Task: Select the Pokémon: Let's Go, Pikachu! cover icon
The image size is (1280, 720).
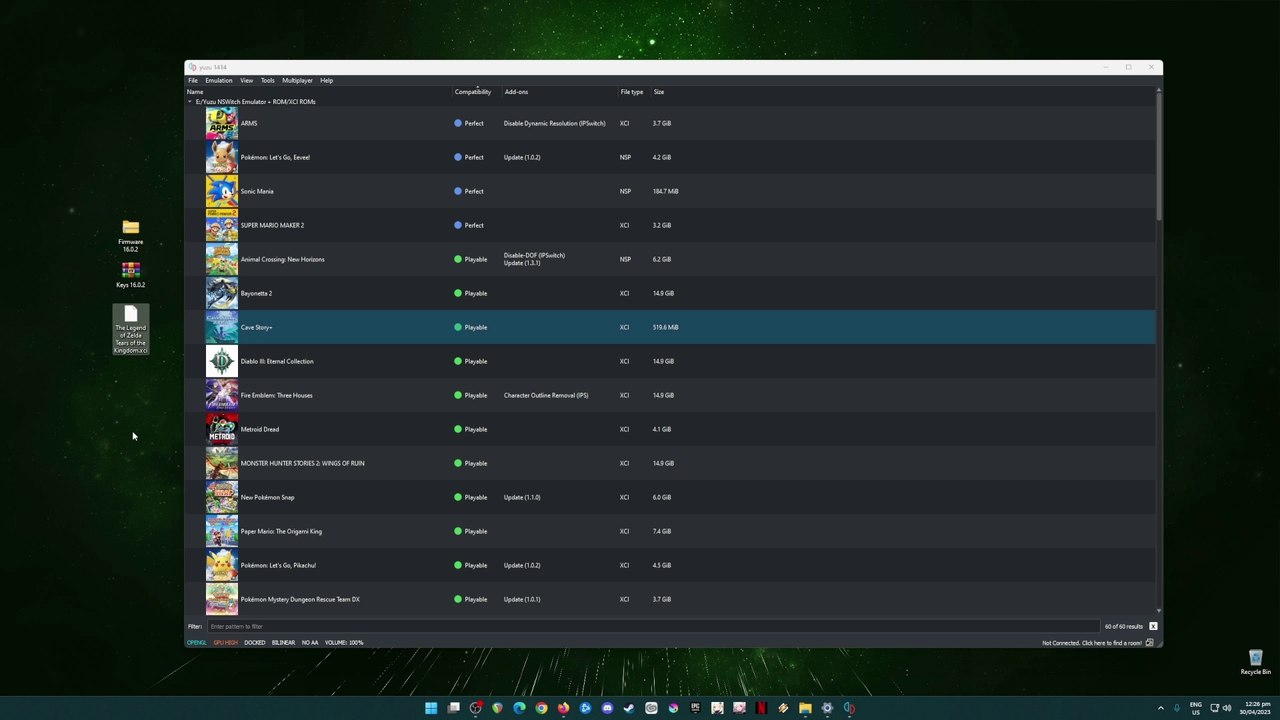Action: click(x=222, y=565)
